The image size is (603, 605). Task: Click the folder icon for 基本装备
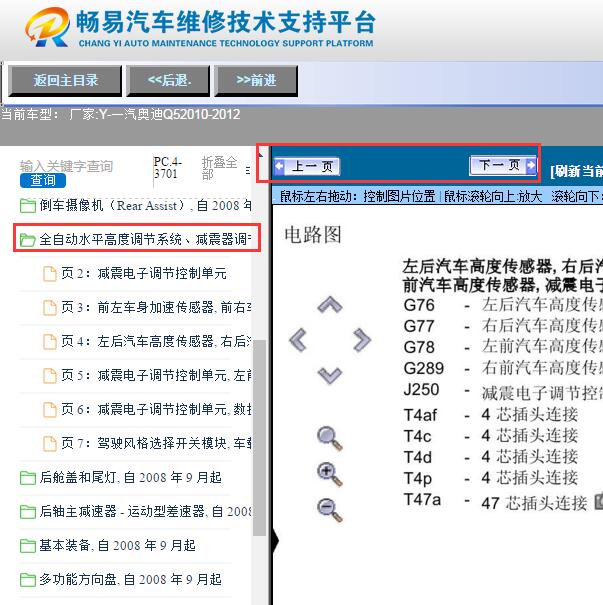pos(28,546)
